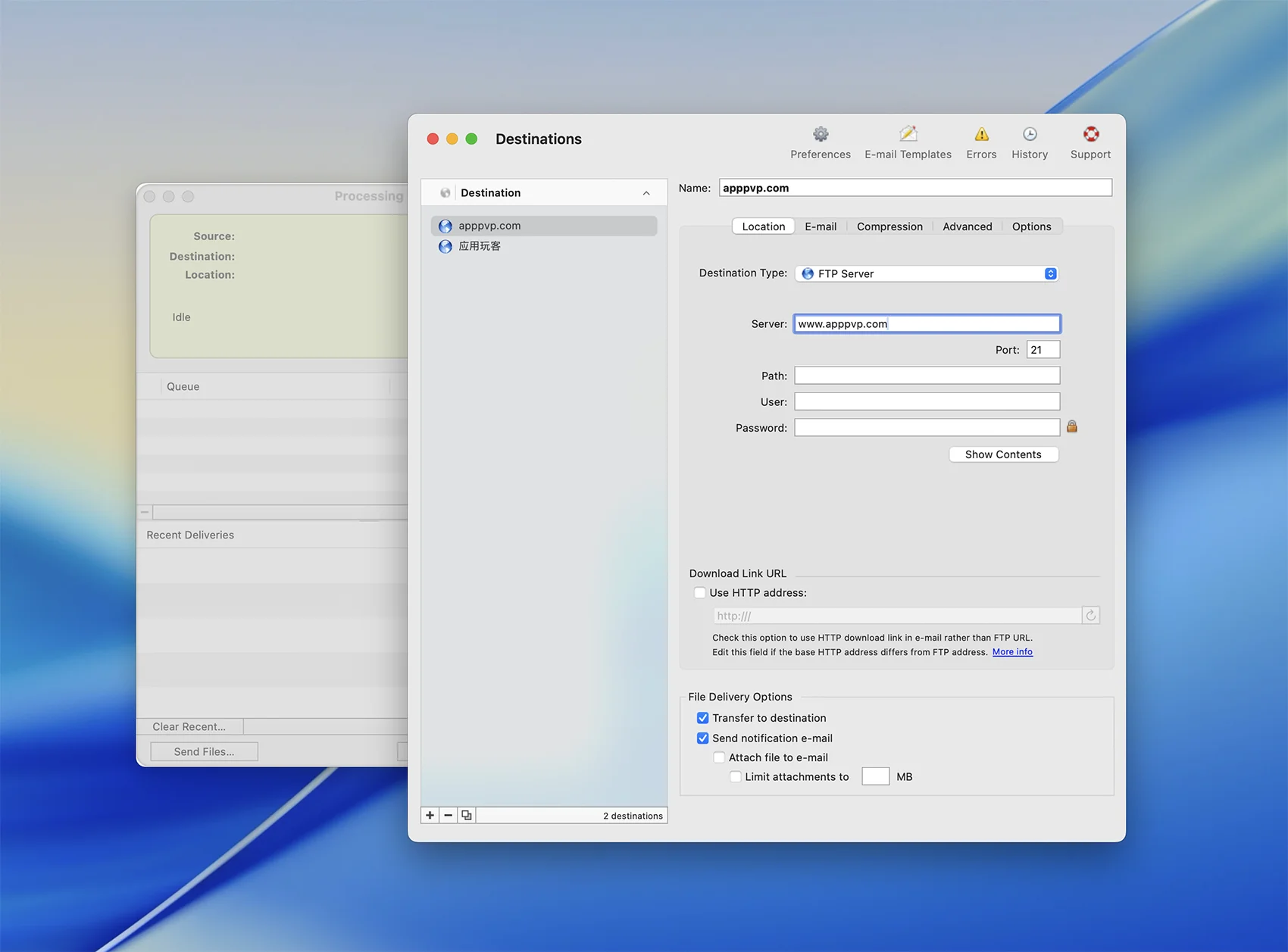
Task: Click into the User input field
Action: pos(927,402)
